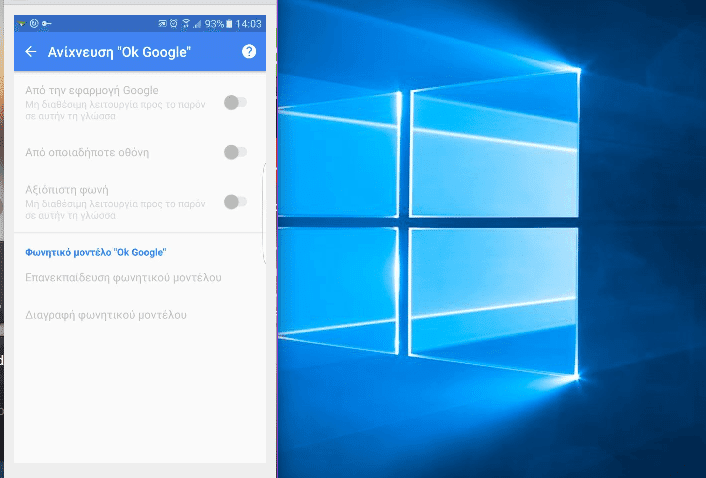The width and height of the screenshot is (706, 478).
Task: Tap the mobile signal strength icon
Action: 197,24
